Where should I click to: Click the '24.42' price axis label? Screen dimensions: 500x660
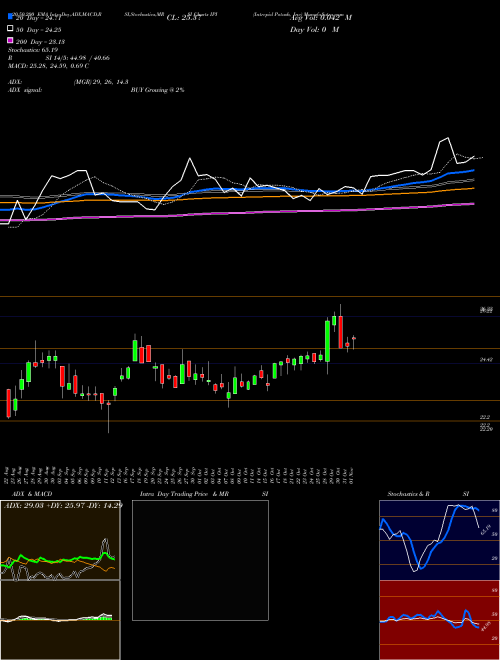tap(486, 360)
